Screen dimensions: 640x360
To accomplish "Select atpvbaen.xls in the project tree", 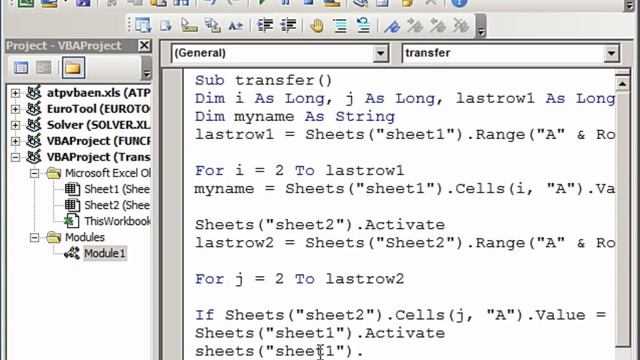I will coord(98,93).
